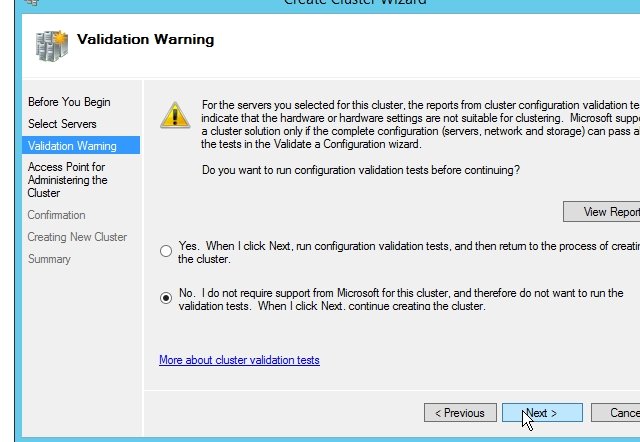Select the No validation tests radio button
The height and width of the screenshot is (442, 640).
tap(166, 298)
